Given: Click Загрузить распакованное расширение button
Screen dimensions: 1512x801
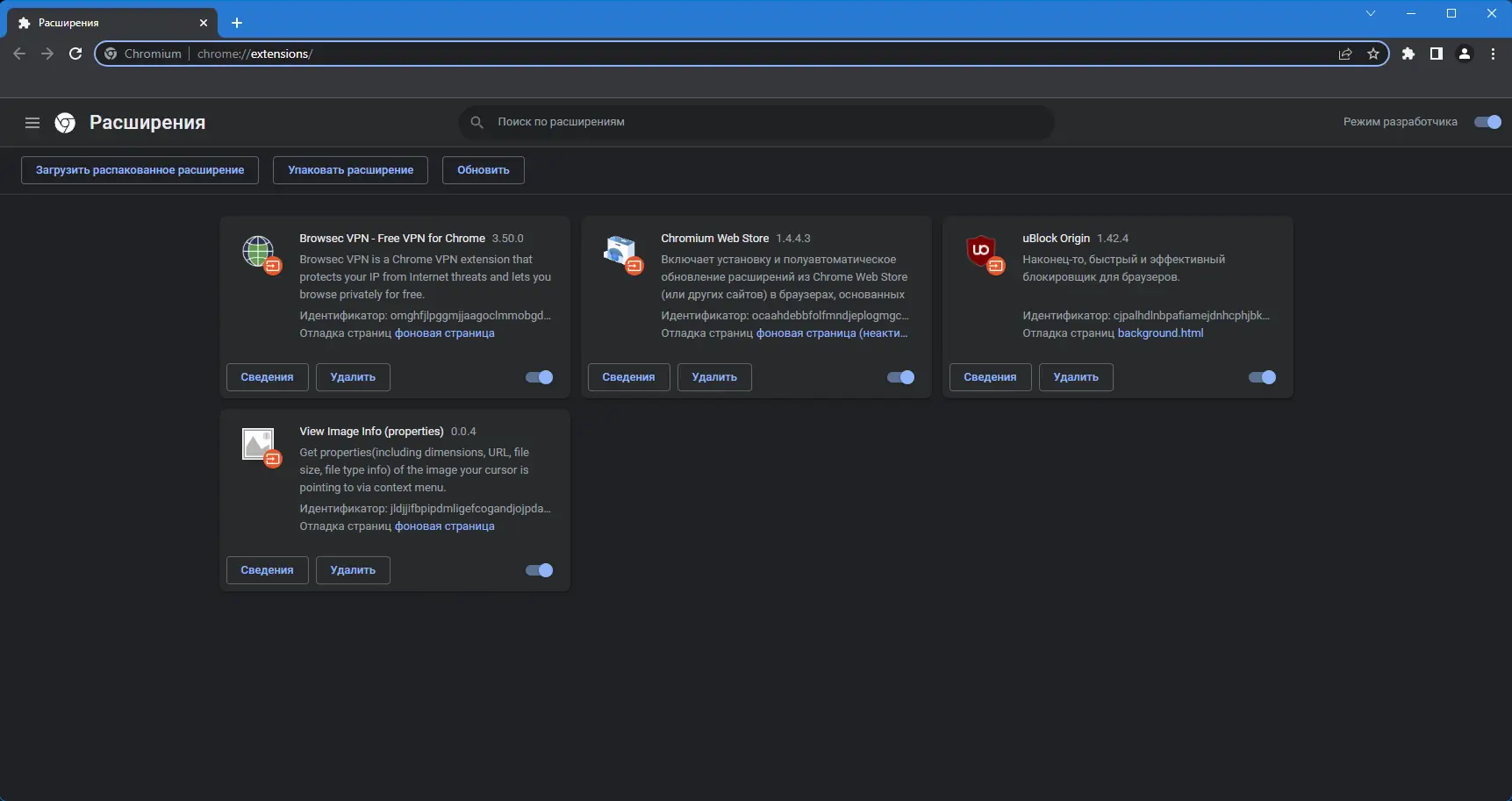Looking at the screenshot, I should [x=140, y=170].
